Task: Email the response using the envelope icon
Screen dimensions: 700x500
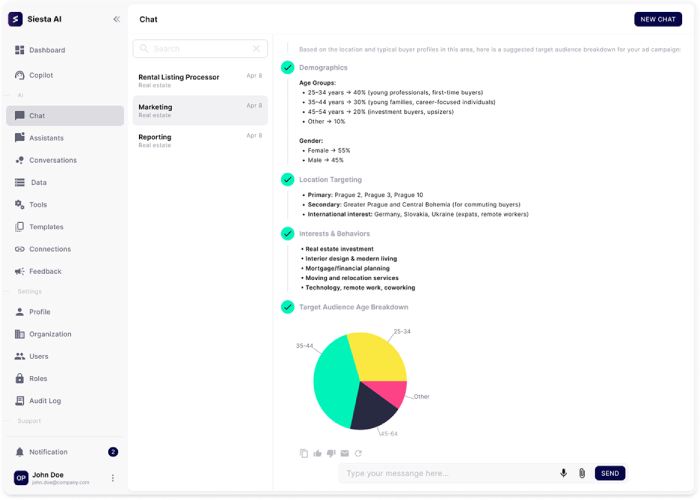Action: [345, 453]
